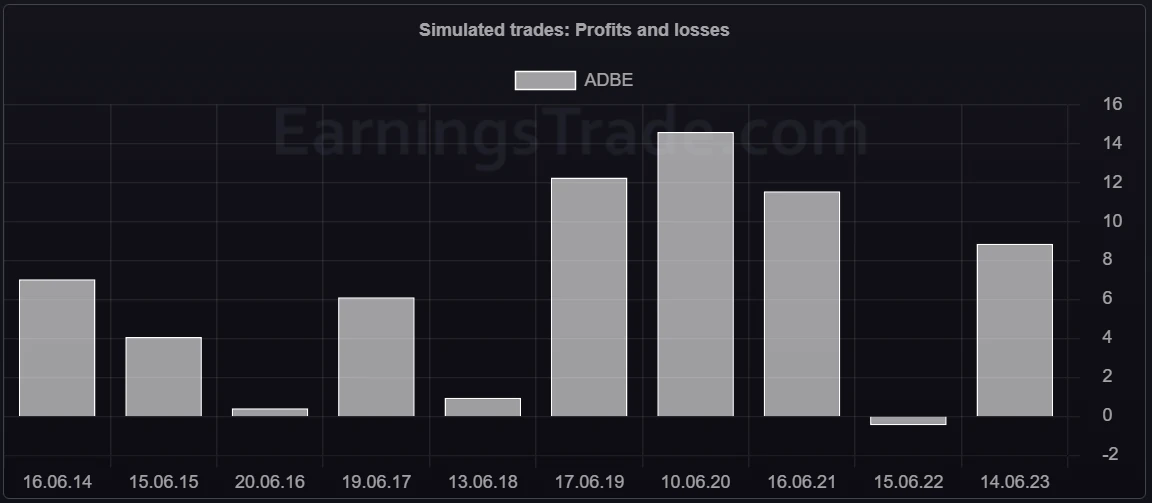Image resolution: width=1152 pixels, height=503 pixels.
Task: Click the 16.06.14 x-axis date label
Action: (57, 482)
